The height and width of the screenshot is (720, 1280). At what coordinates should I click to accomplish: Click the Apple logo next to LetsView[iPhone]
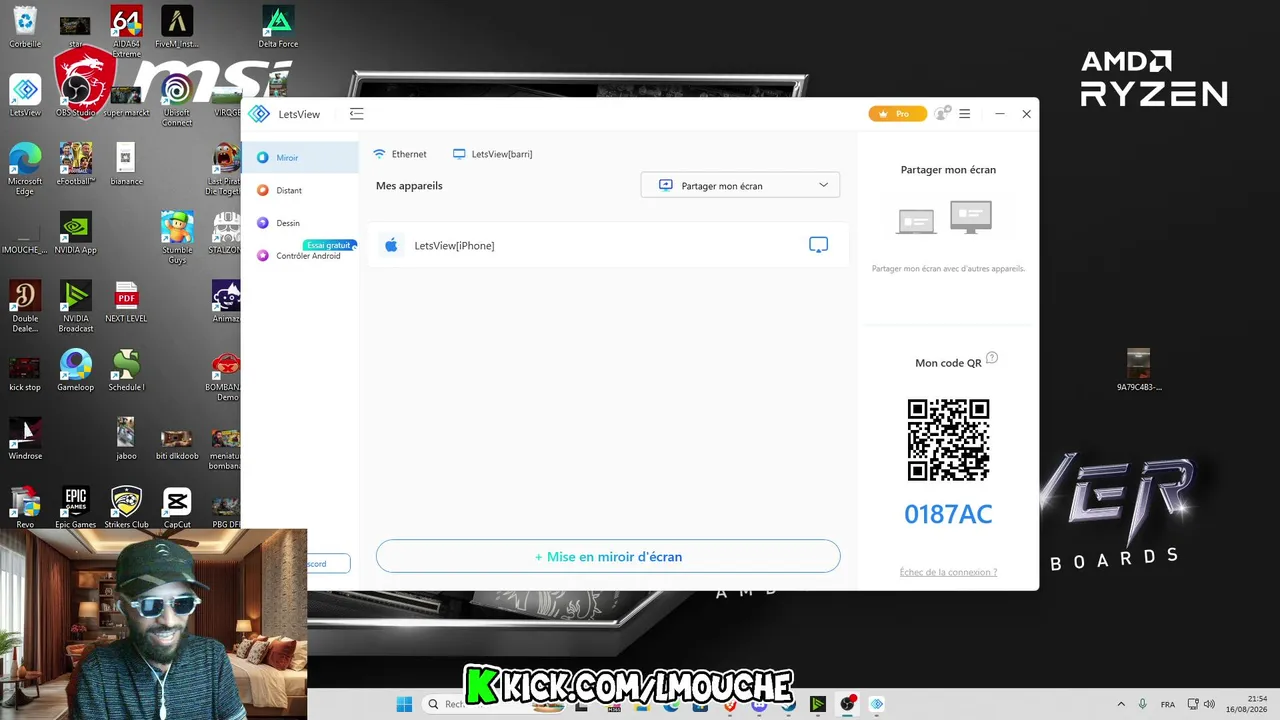click(391, 245)
